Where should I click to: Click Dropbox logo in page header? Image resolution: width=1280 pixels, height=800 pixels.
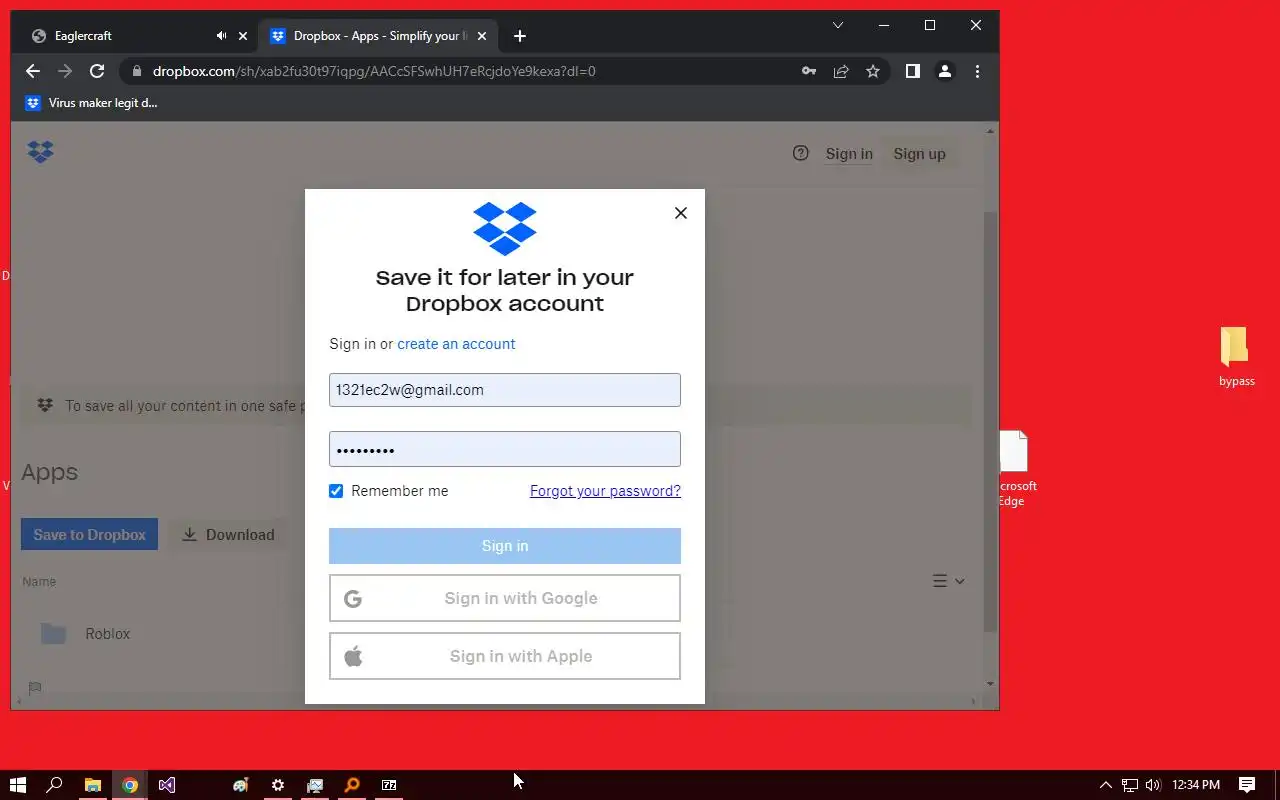coord(40,152)
